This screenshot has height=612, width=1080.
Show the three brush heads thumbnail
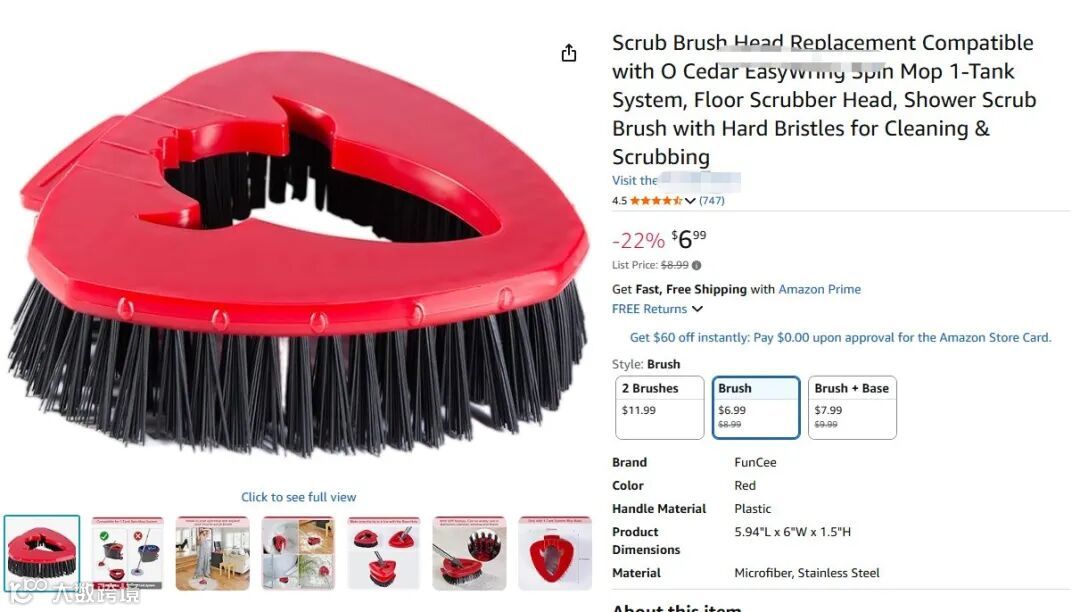pyautogui.click(x=384, y=553)
